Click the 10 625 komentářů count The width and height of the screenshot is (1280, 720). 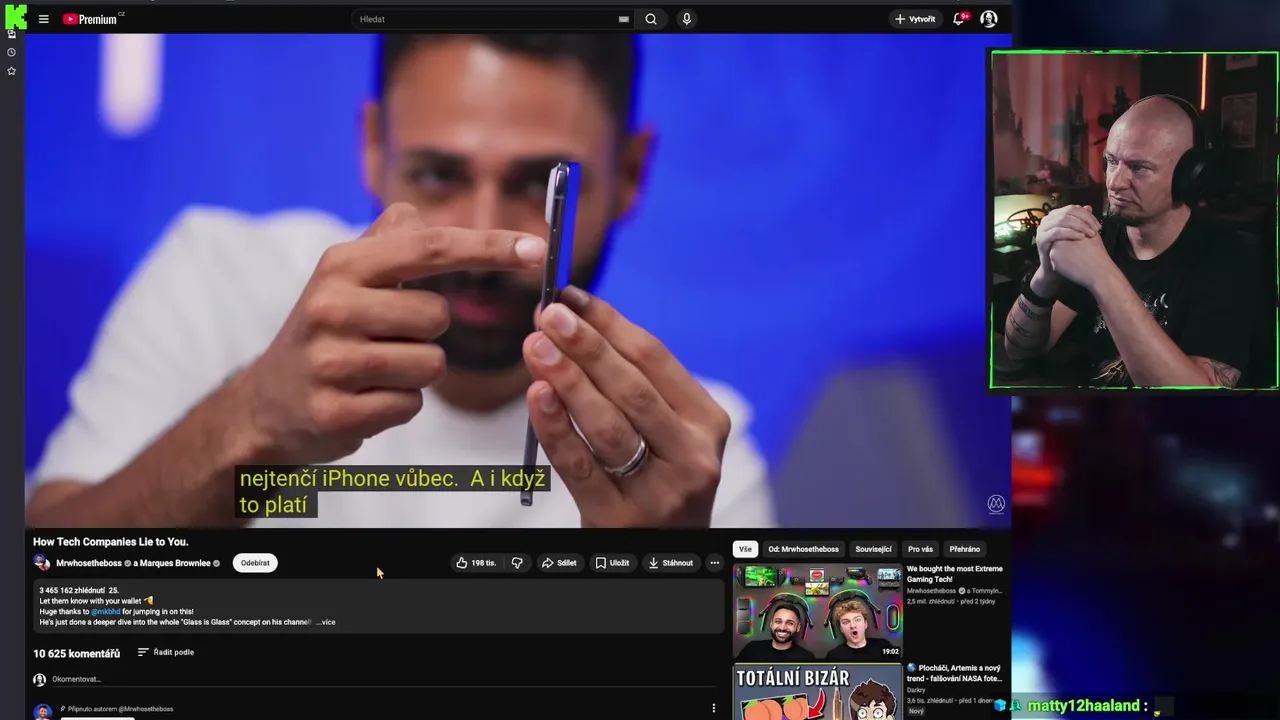point(76,653)
